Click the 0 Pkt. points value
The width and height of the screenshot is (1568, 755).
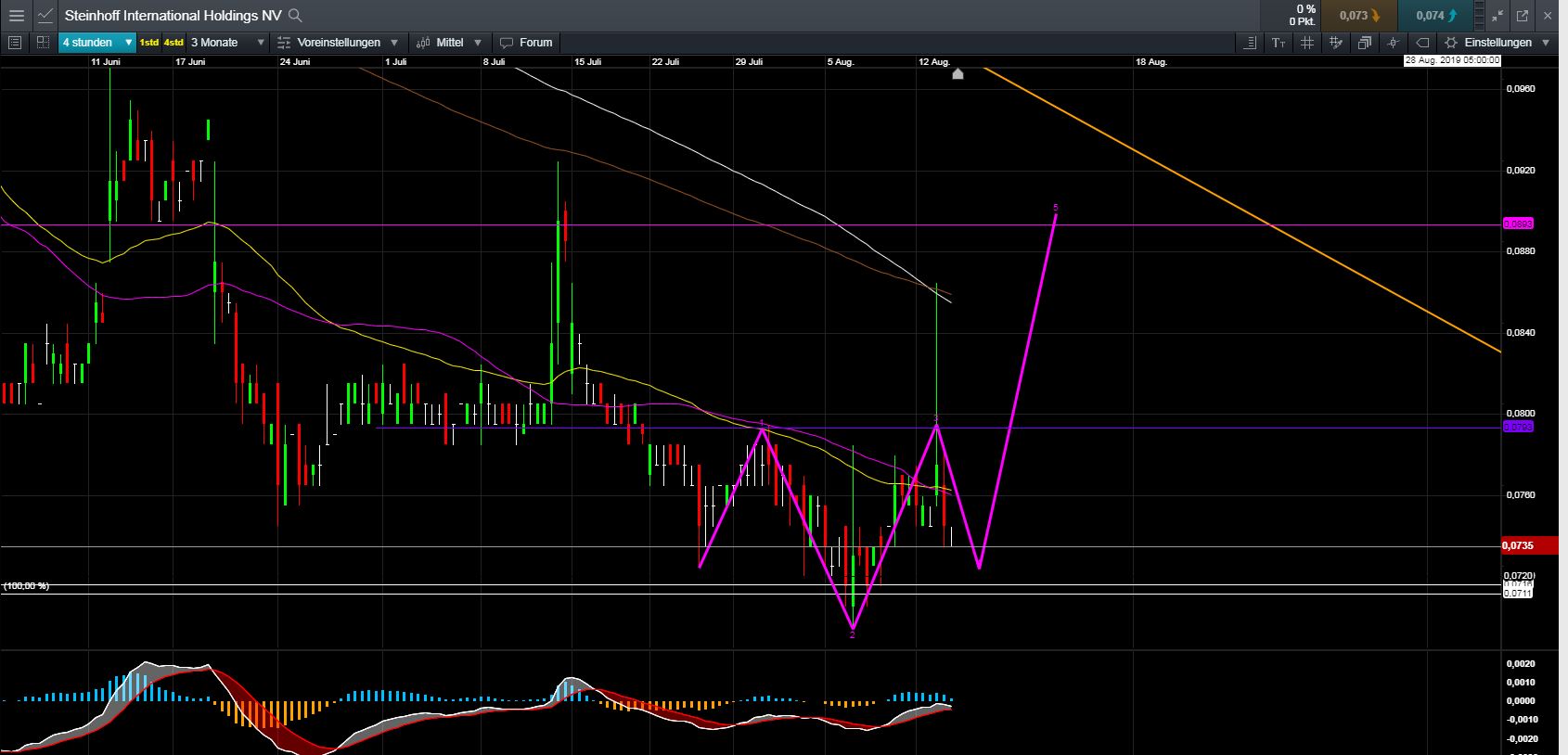click(1303, 21)
